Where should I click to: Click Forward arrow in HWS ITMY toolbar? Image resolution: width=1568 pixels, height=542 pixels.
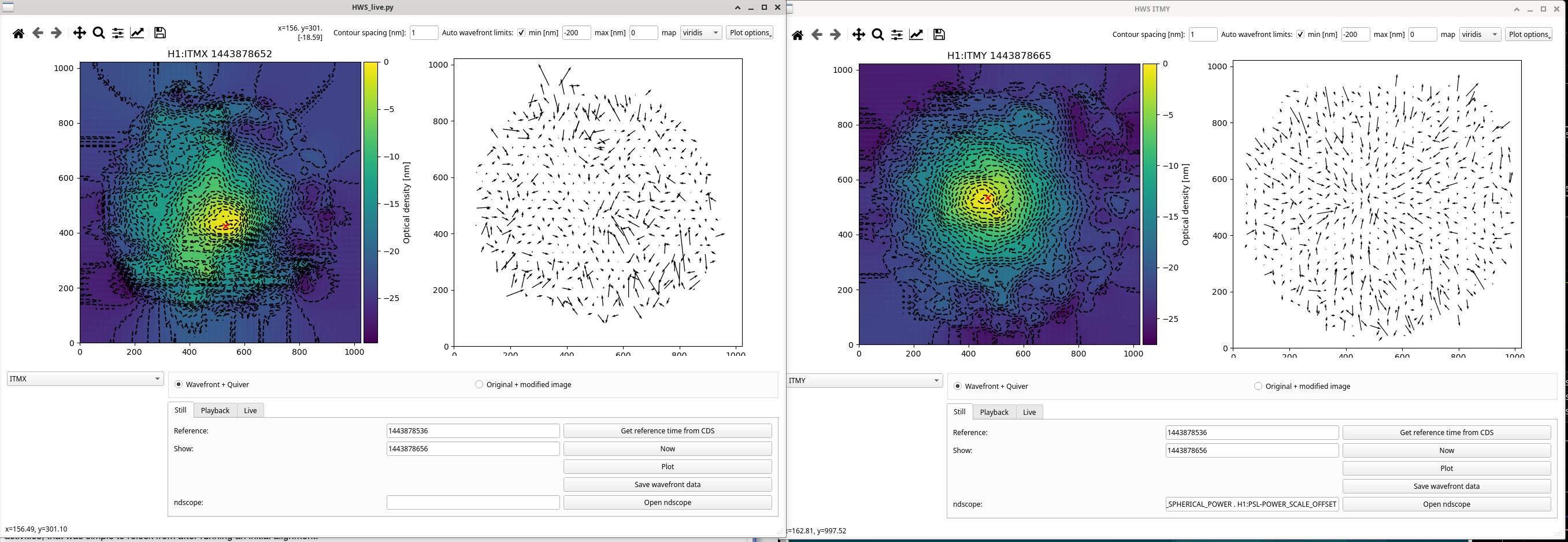835,35
